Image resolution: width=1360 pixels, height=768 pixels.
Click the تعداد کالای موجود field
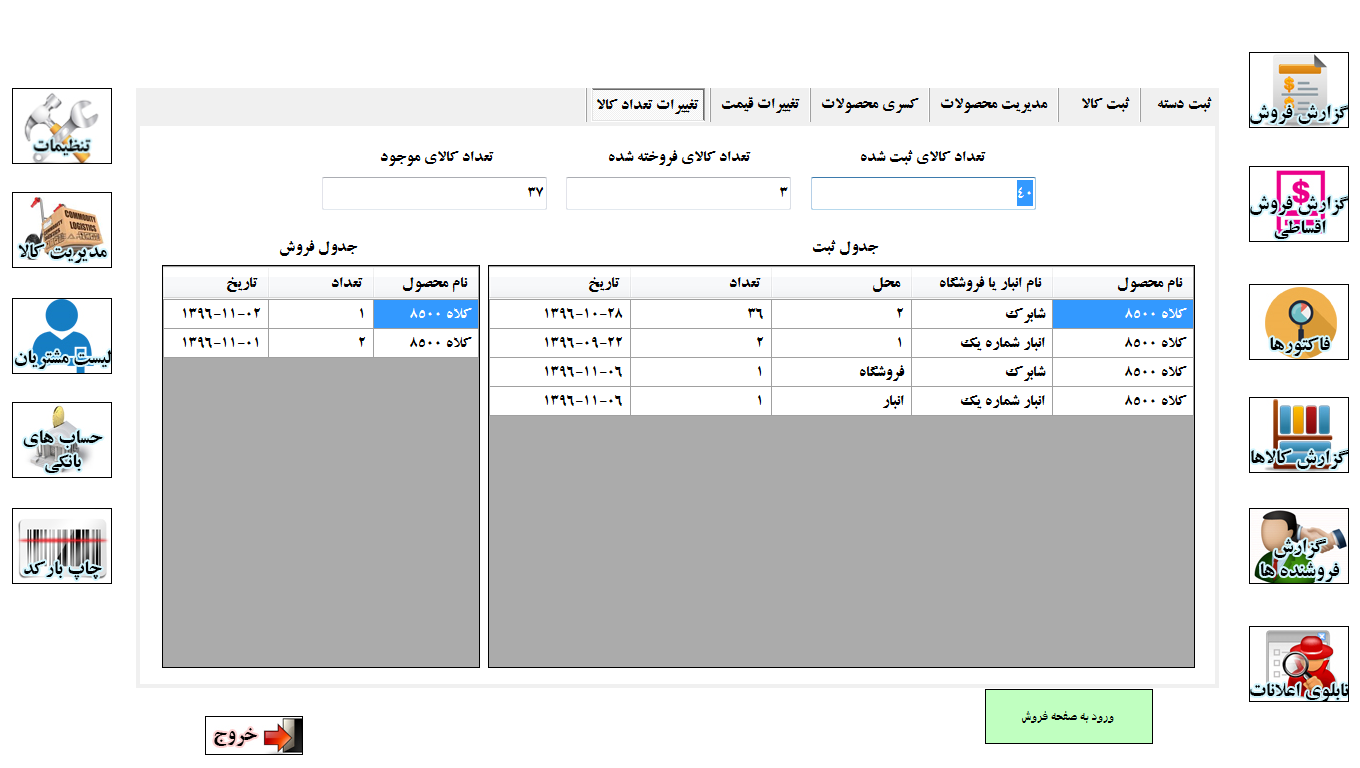pyautogui.click(x=434, y=193)
